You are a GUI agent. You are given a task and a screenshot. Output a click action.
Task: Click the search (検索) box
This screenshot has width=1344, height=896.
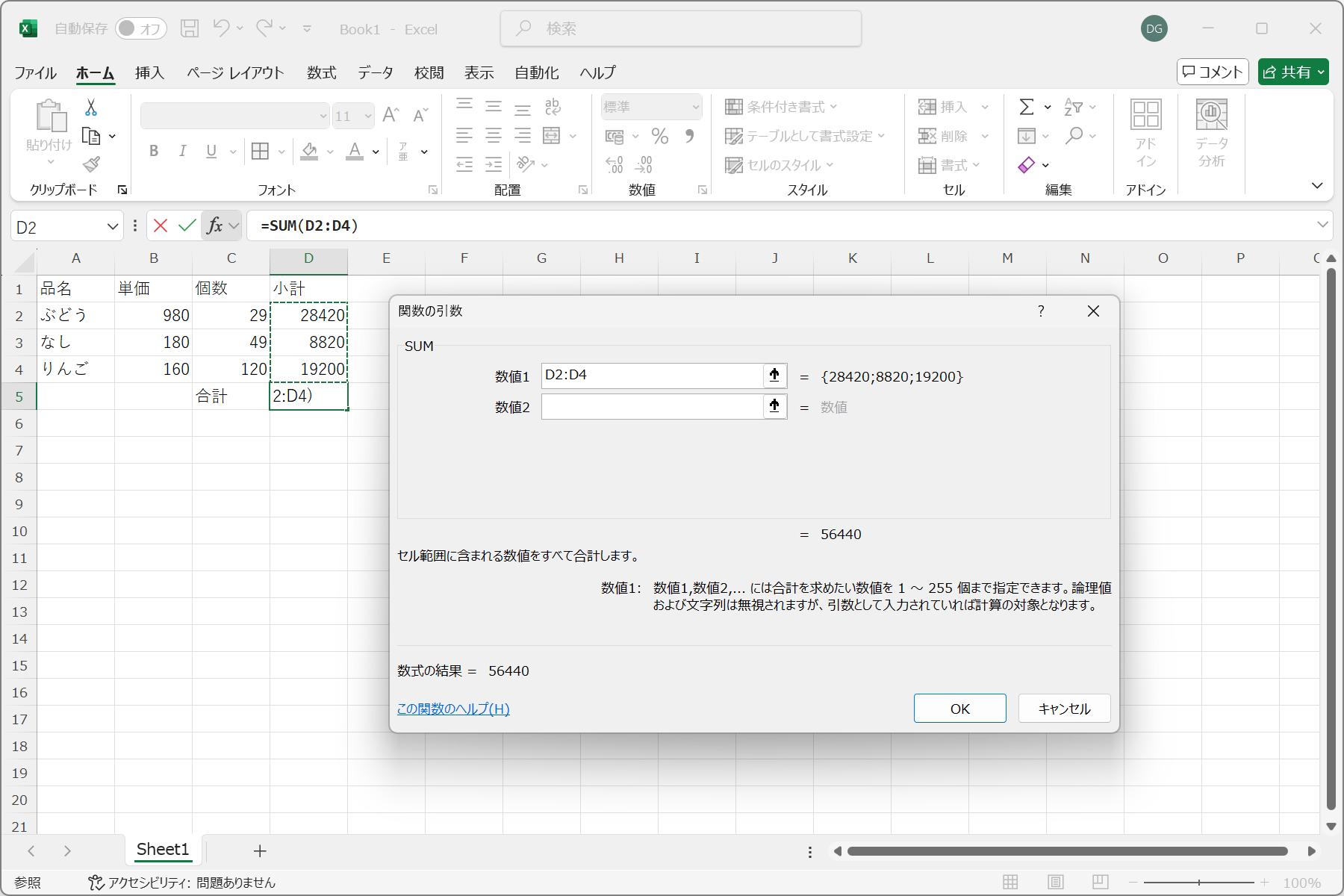(680, 28)
